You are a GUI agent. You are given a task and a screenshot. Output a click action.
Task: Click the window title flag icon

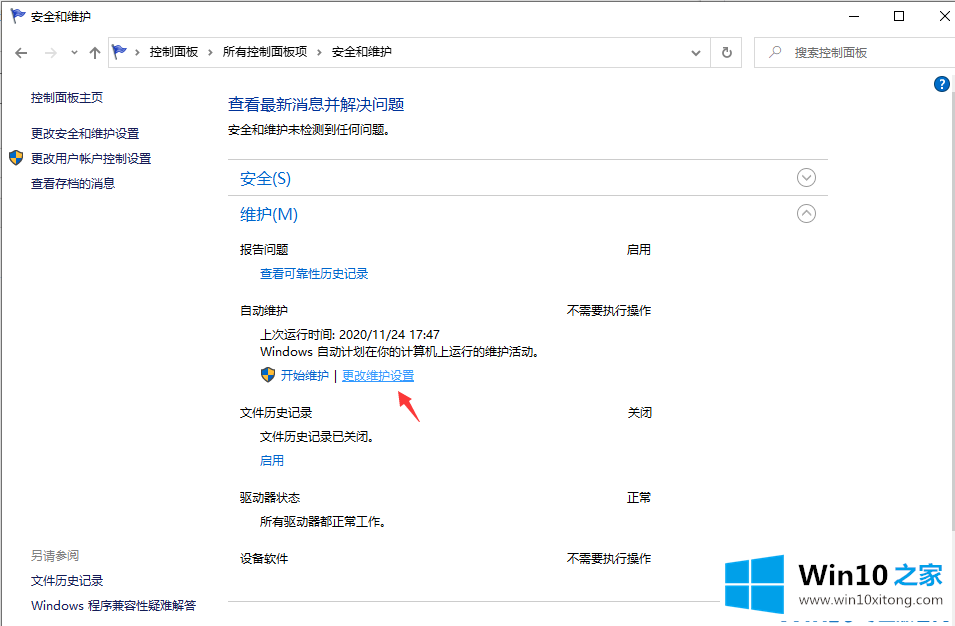click(18, 16)
